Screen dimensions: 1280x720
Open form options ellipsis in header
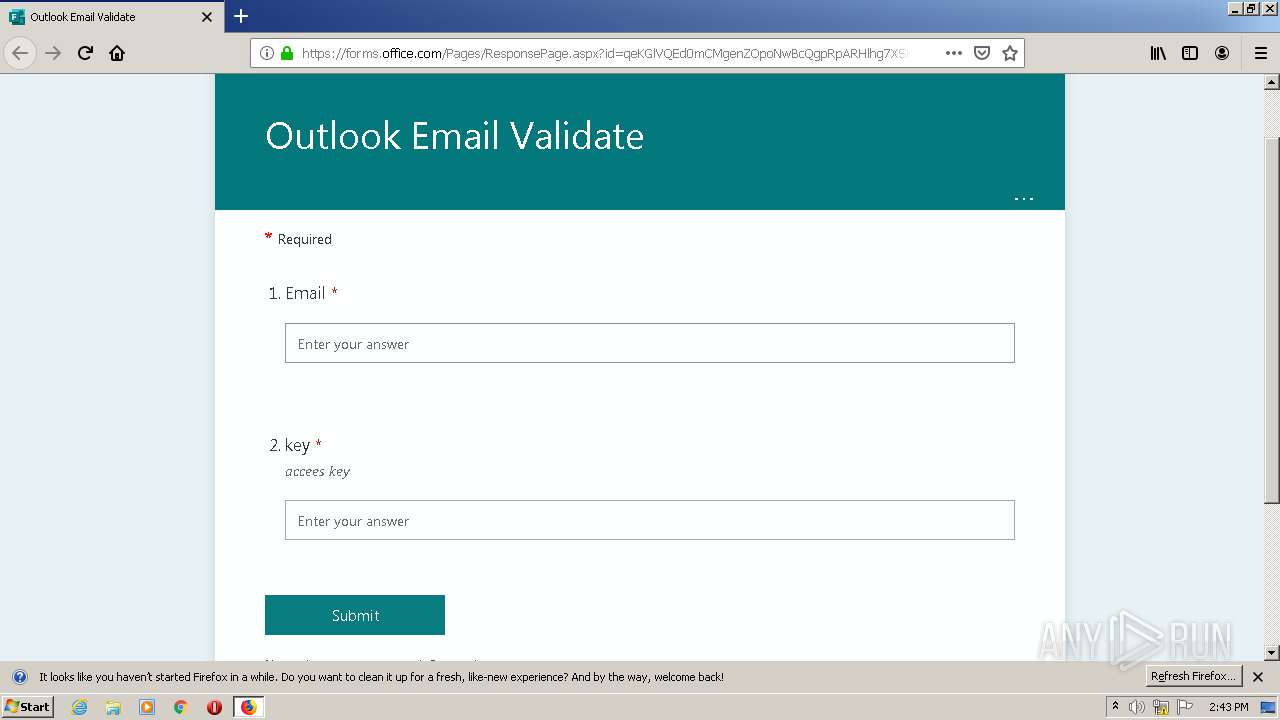click(x=1024, y=199)
